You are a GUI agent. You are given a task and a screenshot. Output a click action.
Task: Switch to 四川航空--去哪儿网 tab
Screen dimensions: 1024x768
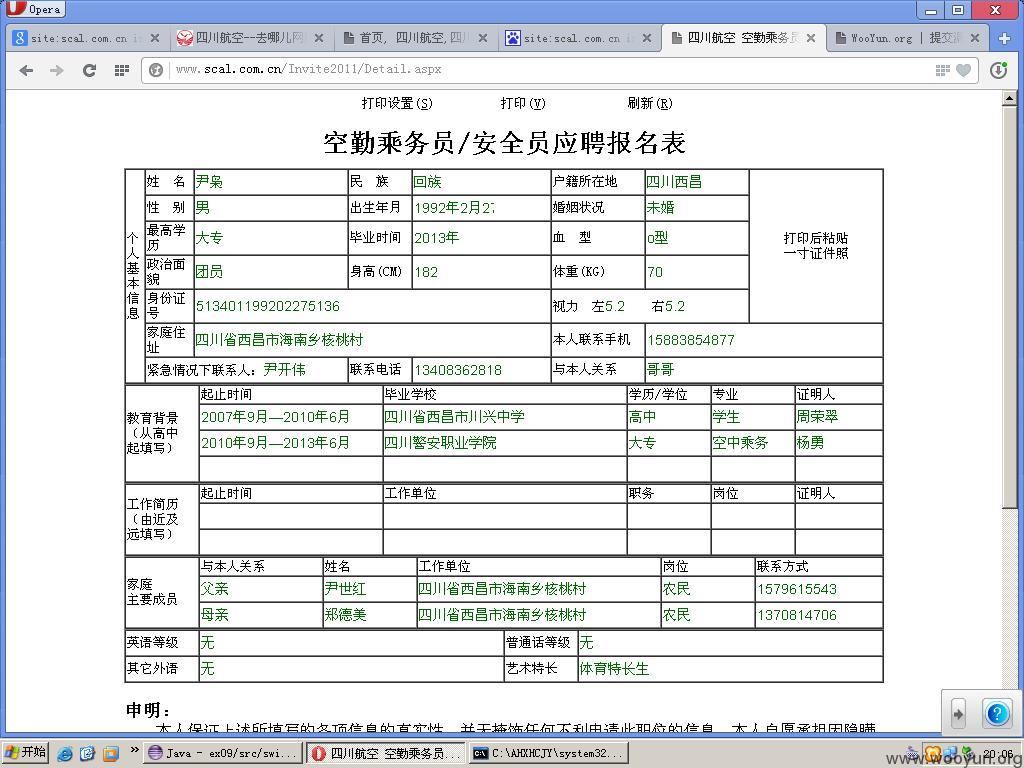pos(251,38)
